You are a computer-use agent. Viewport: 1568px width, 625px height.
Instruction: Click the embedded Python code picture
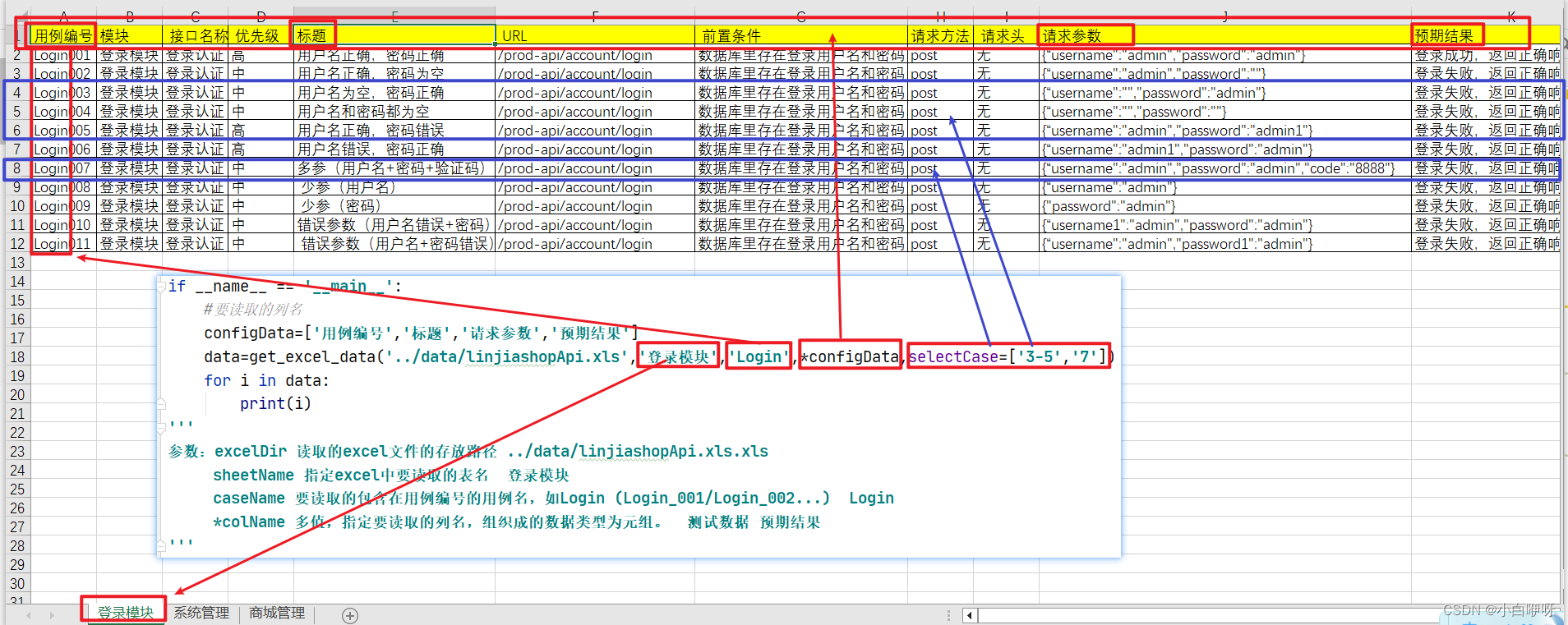639,416
